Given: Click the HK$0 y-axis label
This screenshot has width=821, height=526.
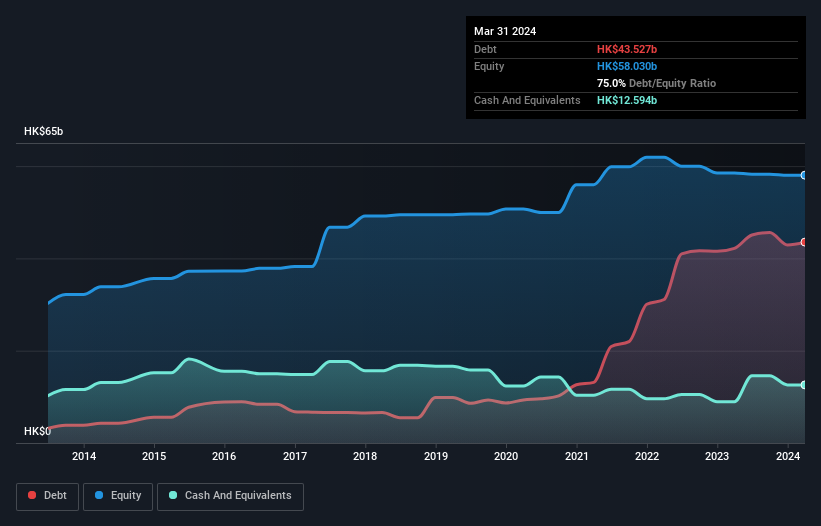Looking at the screenshot, I should click(37, 431).
